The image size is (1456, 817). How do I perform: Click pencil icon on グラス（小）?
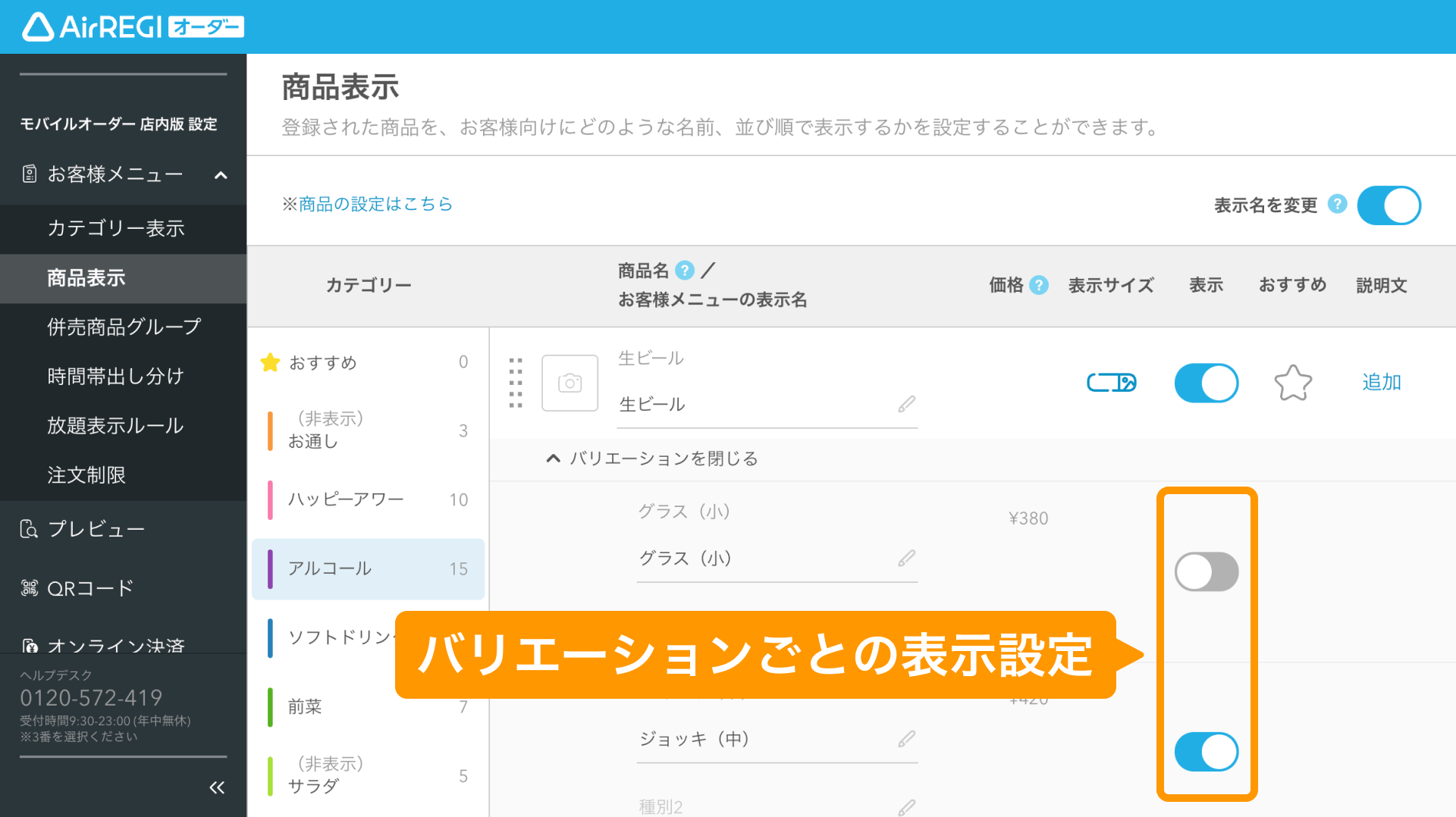[906, 559]
